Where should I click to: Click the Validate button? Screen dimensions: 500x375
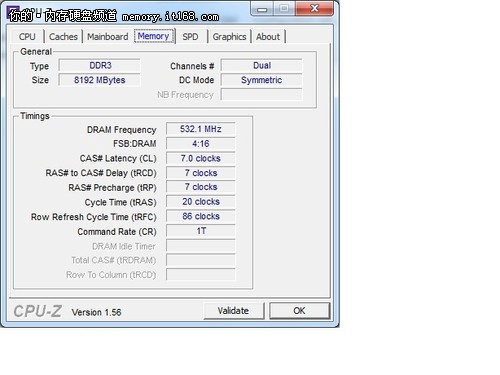[x=233, y=311]
